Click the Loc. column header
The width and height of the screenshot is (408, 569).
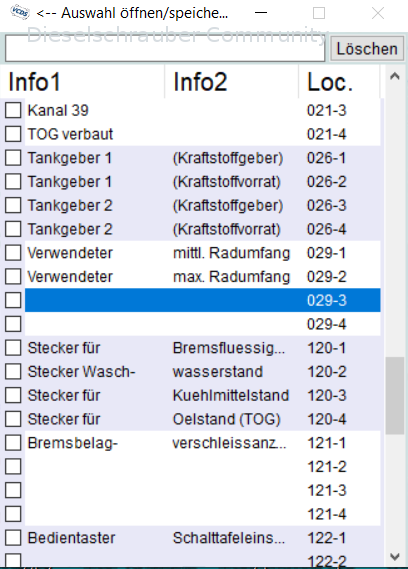[339, 82]
